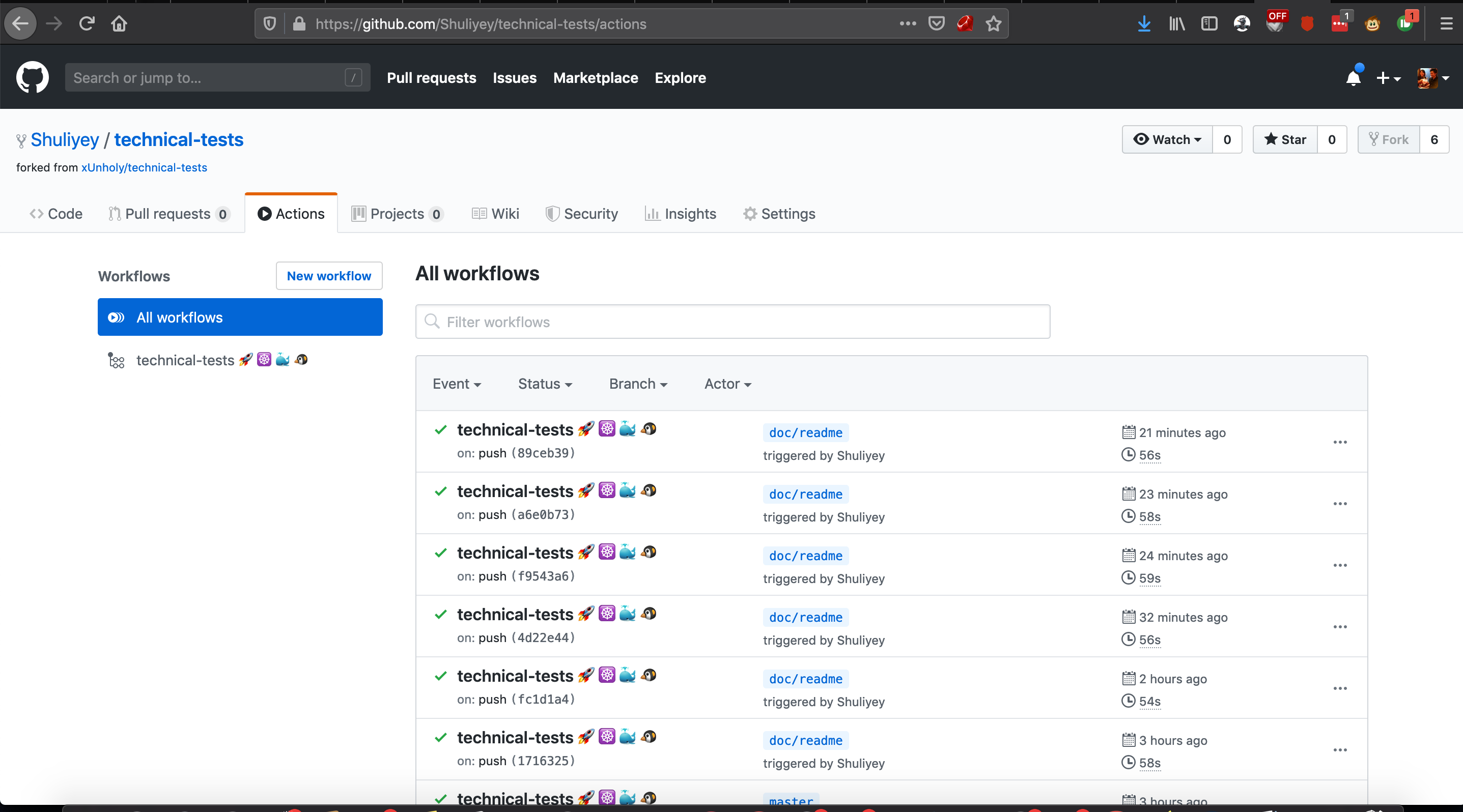This screenshot has height=812, width=1463.
Task: Toggle the browser sidebar icon
Action: (x=1209, y=24)
